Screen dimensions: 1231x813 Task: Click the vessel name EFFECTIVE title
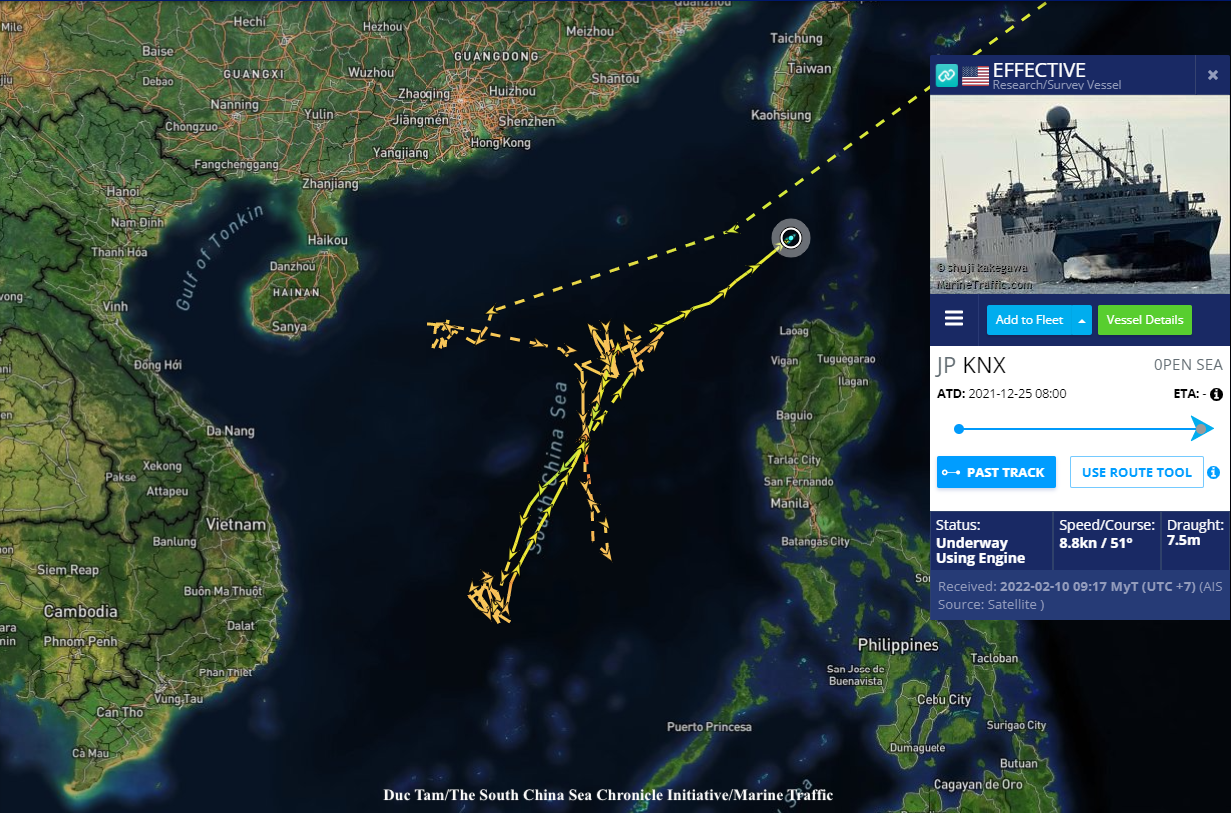(1039, 70)
